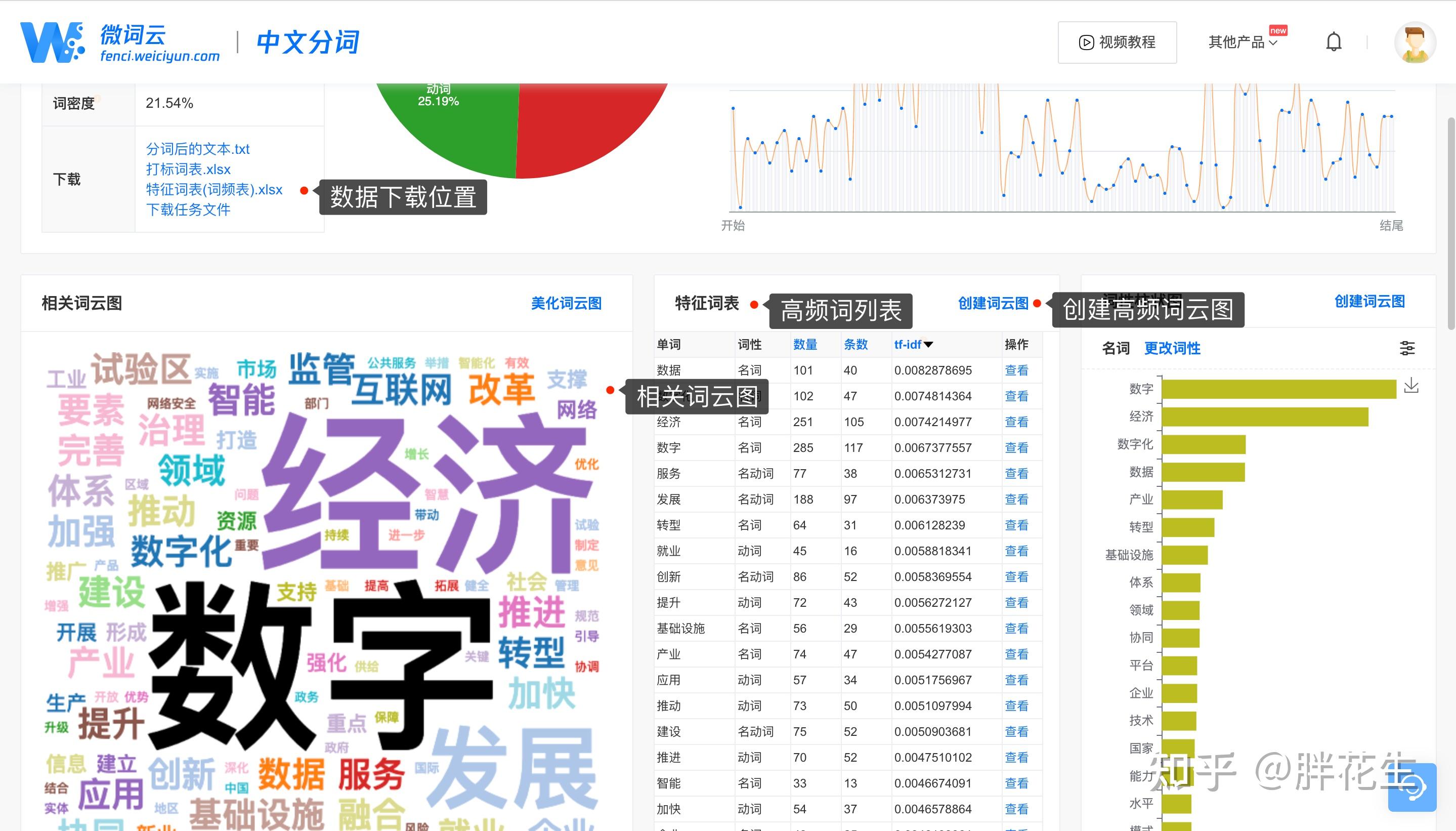The width and height of the screenshot is (1456, 831).
Task: Click 查看 for the 提升 row
Action: click(x=1016, y=602)
